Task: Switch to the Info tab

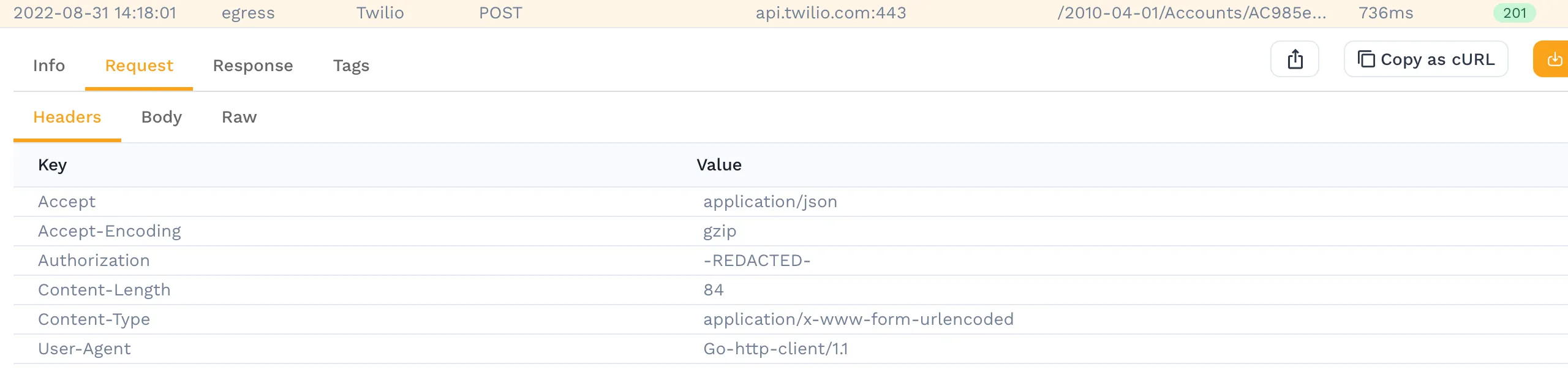Action: (x=49, y=66)
